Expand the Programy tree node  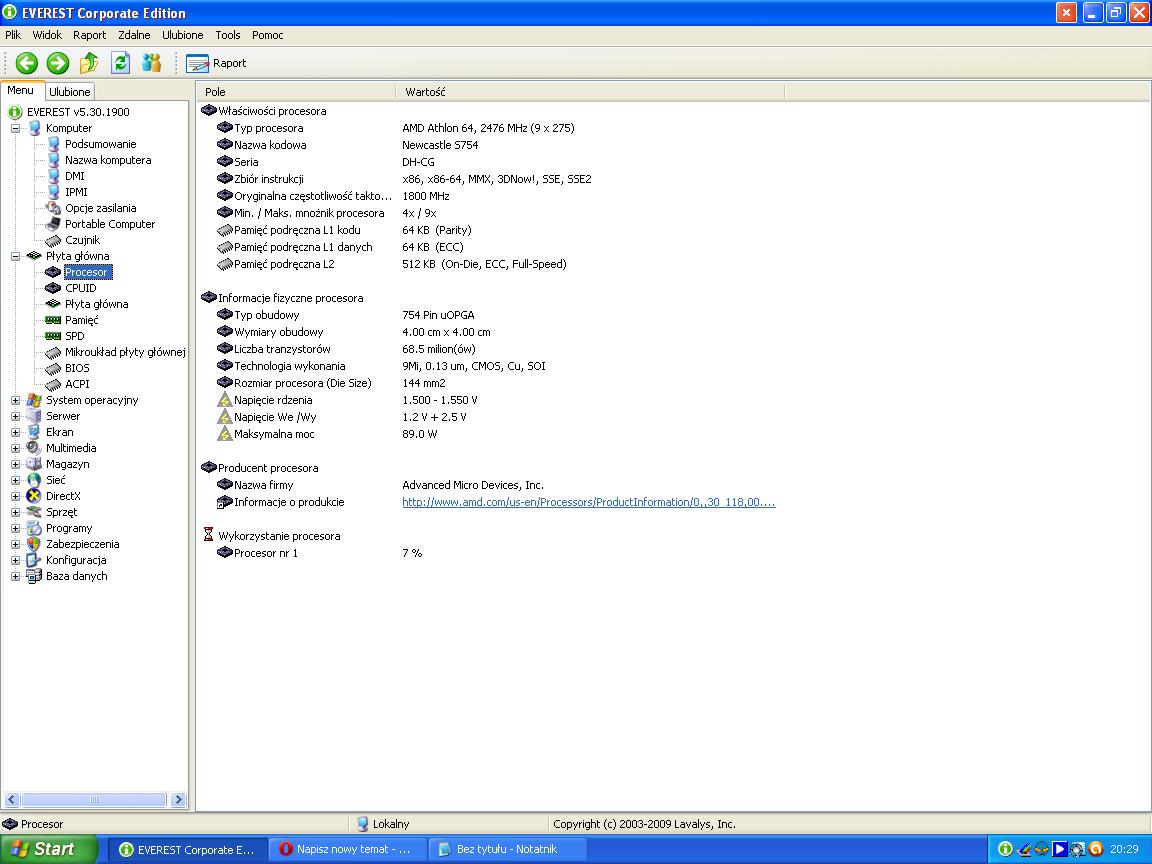(x=15, y=528)
